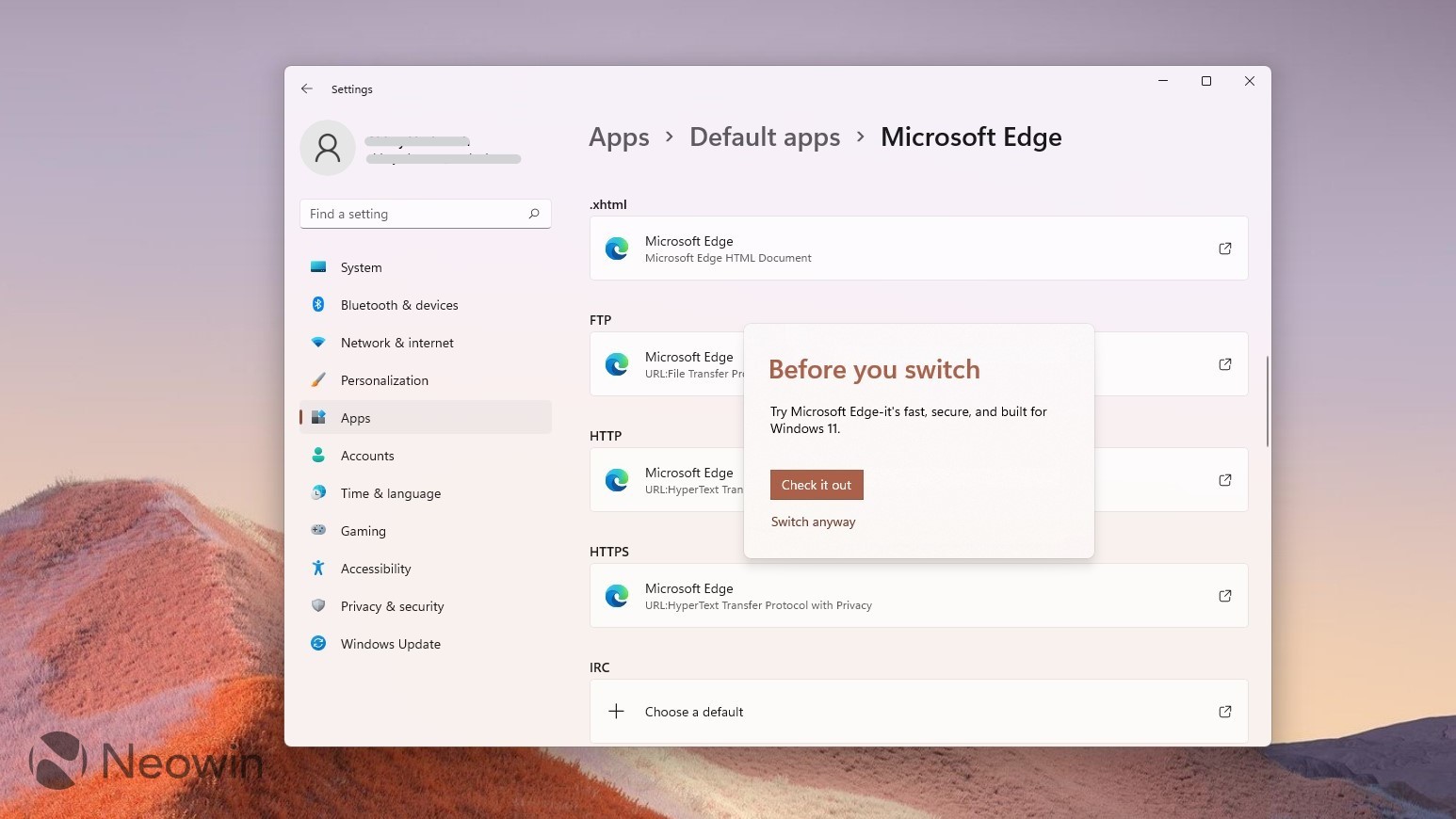The height and width of the screenshot is (819, 1456).
Task: Minimize the Settings window
Action: 1163,81
